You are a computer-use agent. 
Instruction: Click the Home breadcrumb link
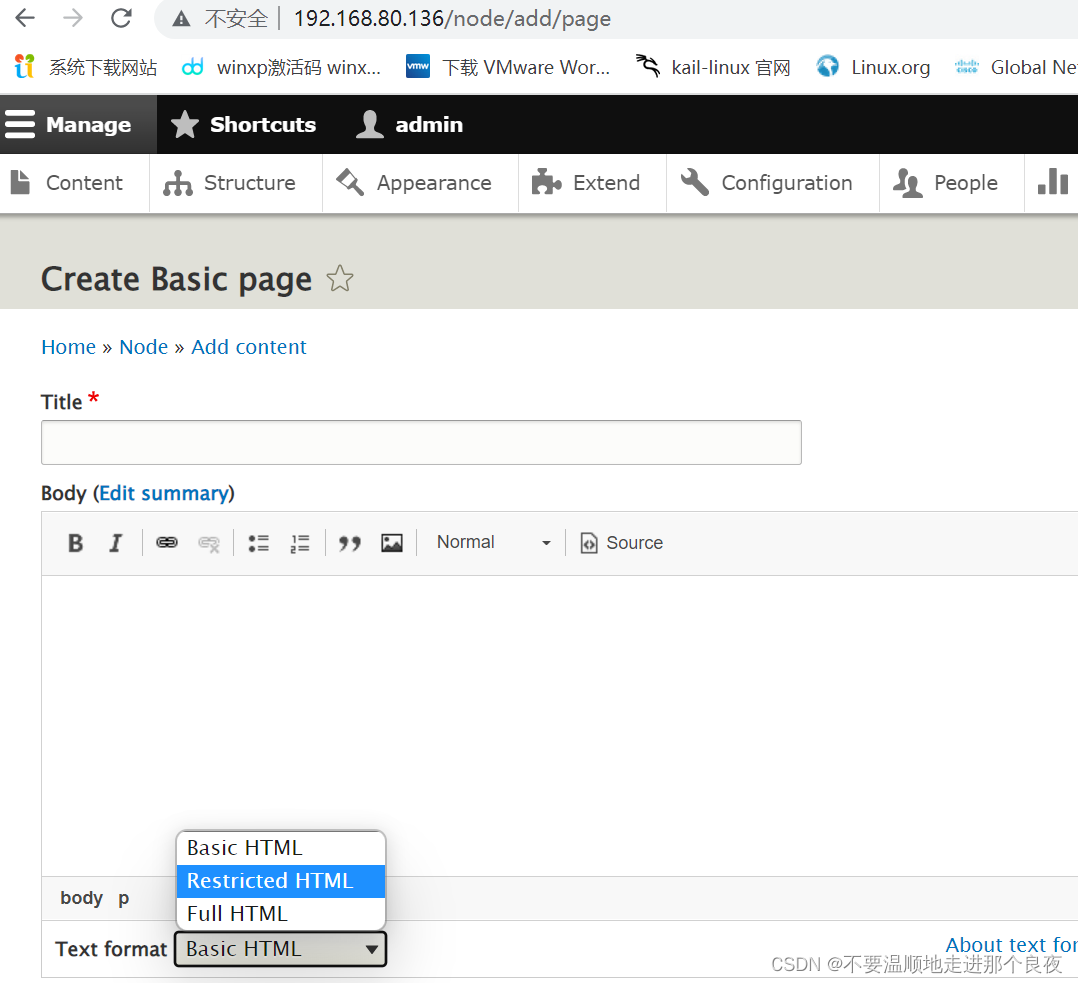point(68,347)
